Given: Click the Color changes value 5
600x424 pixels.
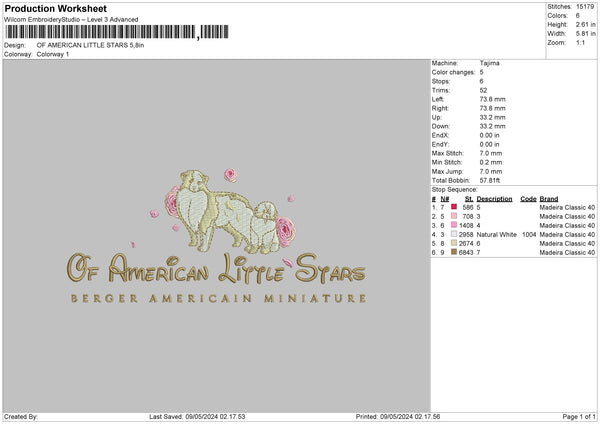Looking at the screenshot, I should pyautogui.click(x=481, y=72).
